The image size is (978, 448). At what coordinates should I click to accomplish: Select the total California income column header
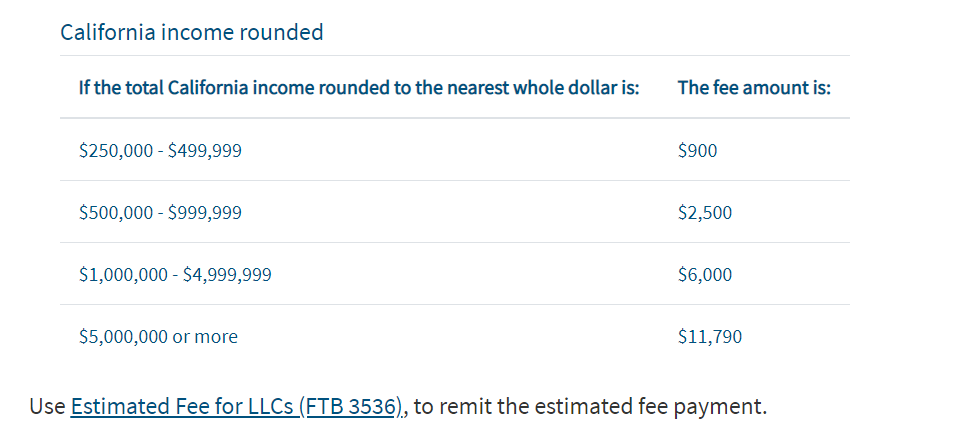point(359,87)
